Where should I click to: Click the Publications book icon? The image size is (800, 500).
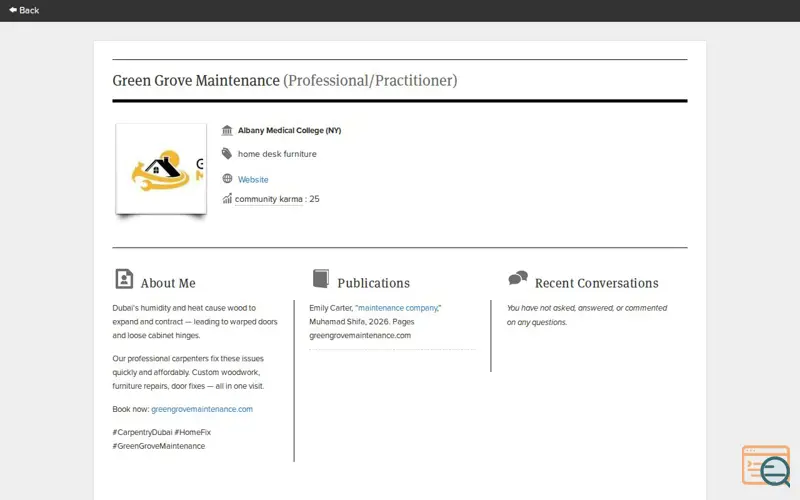point(321,279)
